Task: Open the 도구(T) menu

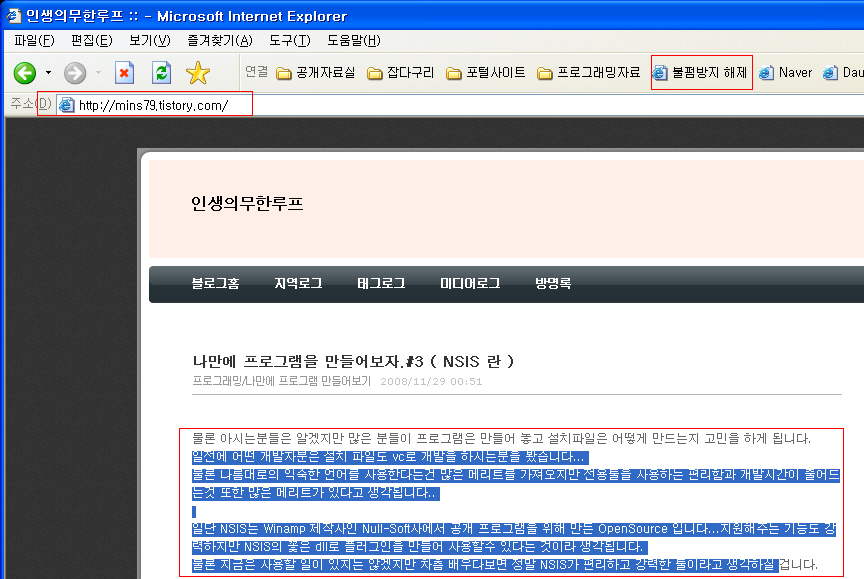Action: pyautogui.click(x=290, y=40)
